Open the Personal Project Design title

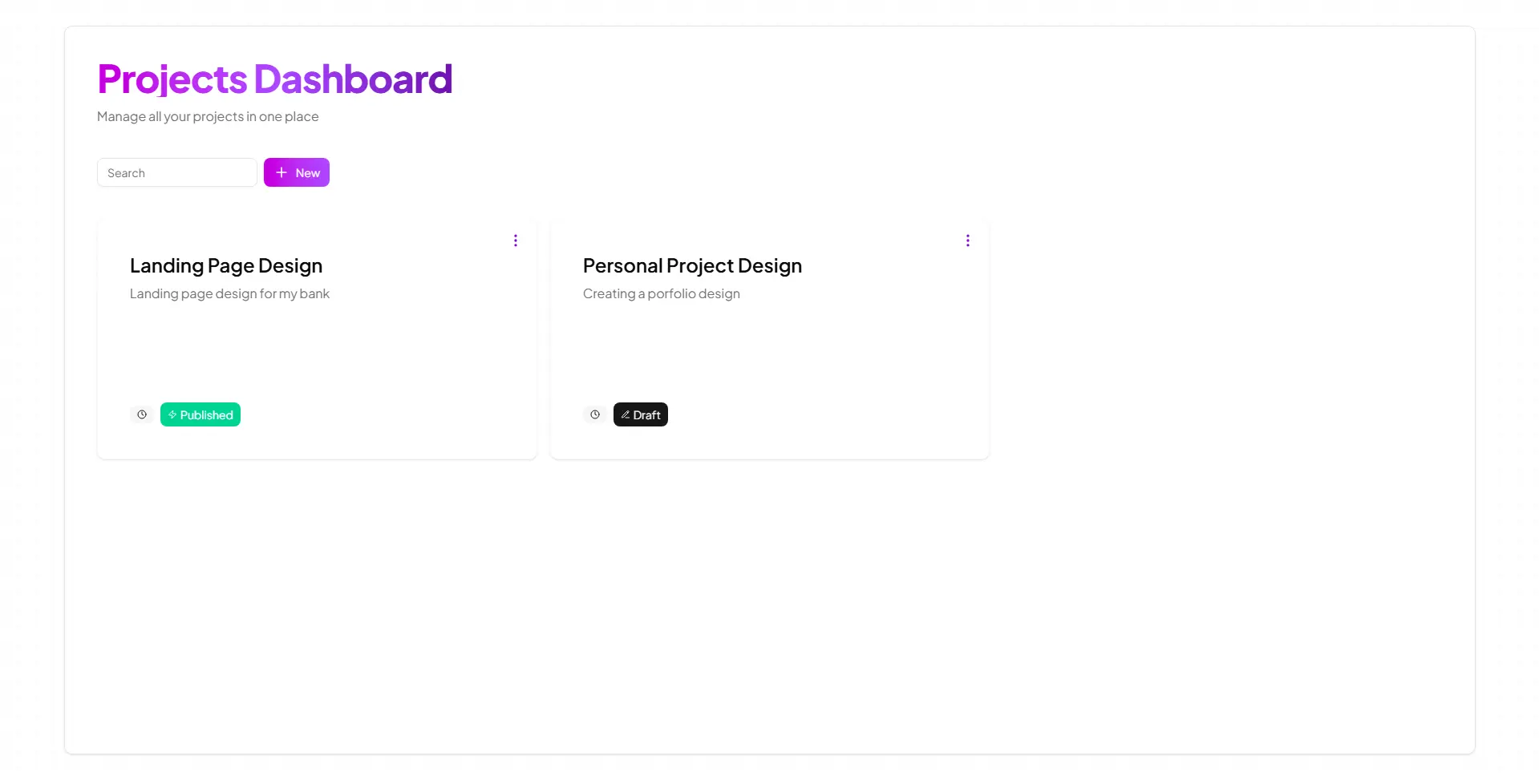pos(692,265)
